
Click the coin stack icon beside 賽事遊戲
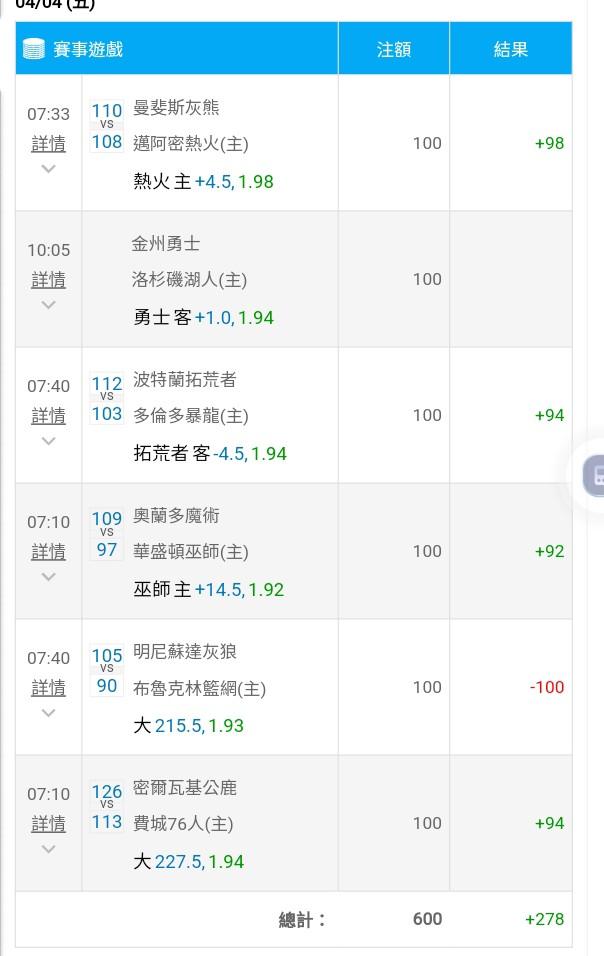point(34,49)
